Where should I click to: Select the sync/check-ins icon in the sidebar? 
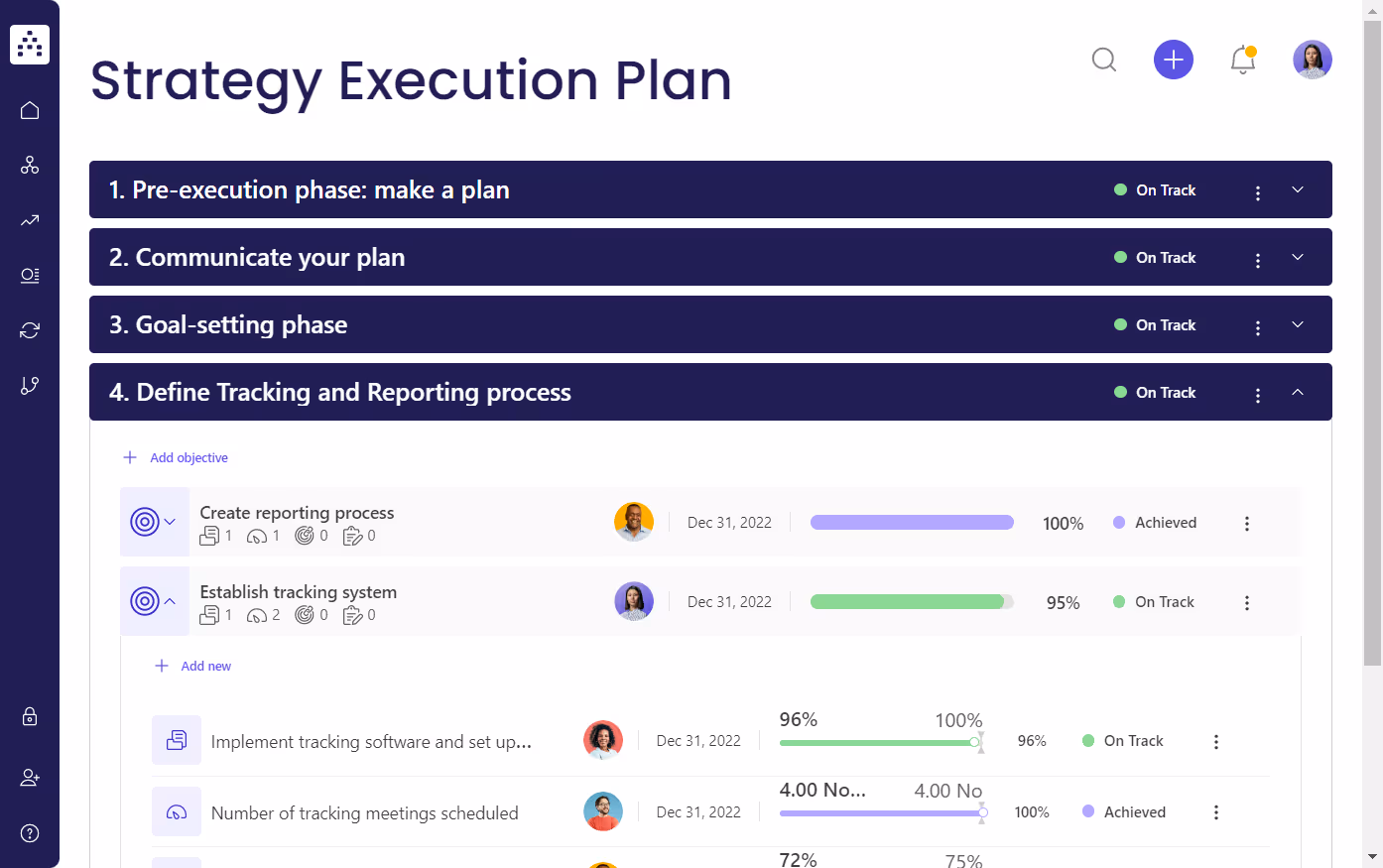tap(30, 329)
